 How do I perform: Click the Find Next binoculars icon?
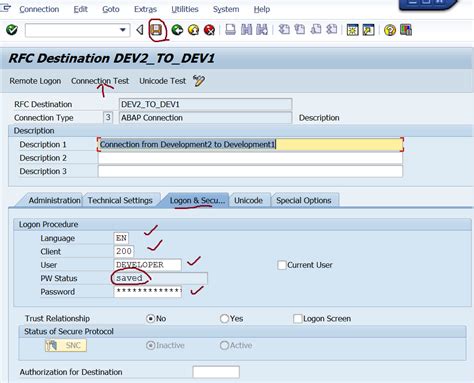click(262, 30)
